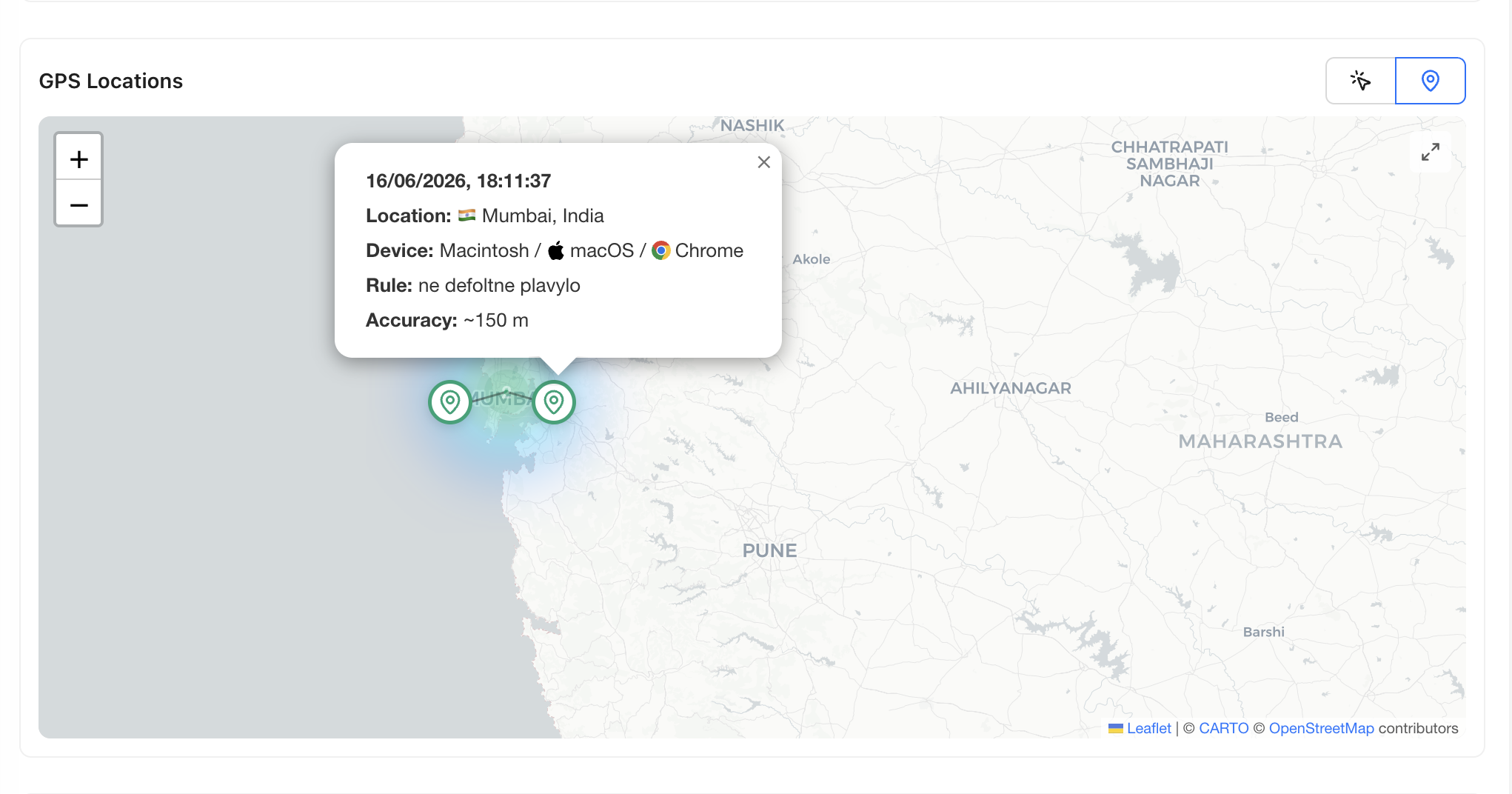Click the GPS Locations heading
Image resolution: width=1512 pixels, height=794 pixels.
coord(111,81)
